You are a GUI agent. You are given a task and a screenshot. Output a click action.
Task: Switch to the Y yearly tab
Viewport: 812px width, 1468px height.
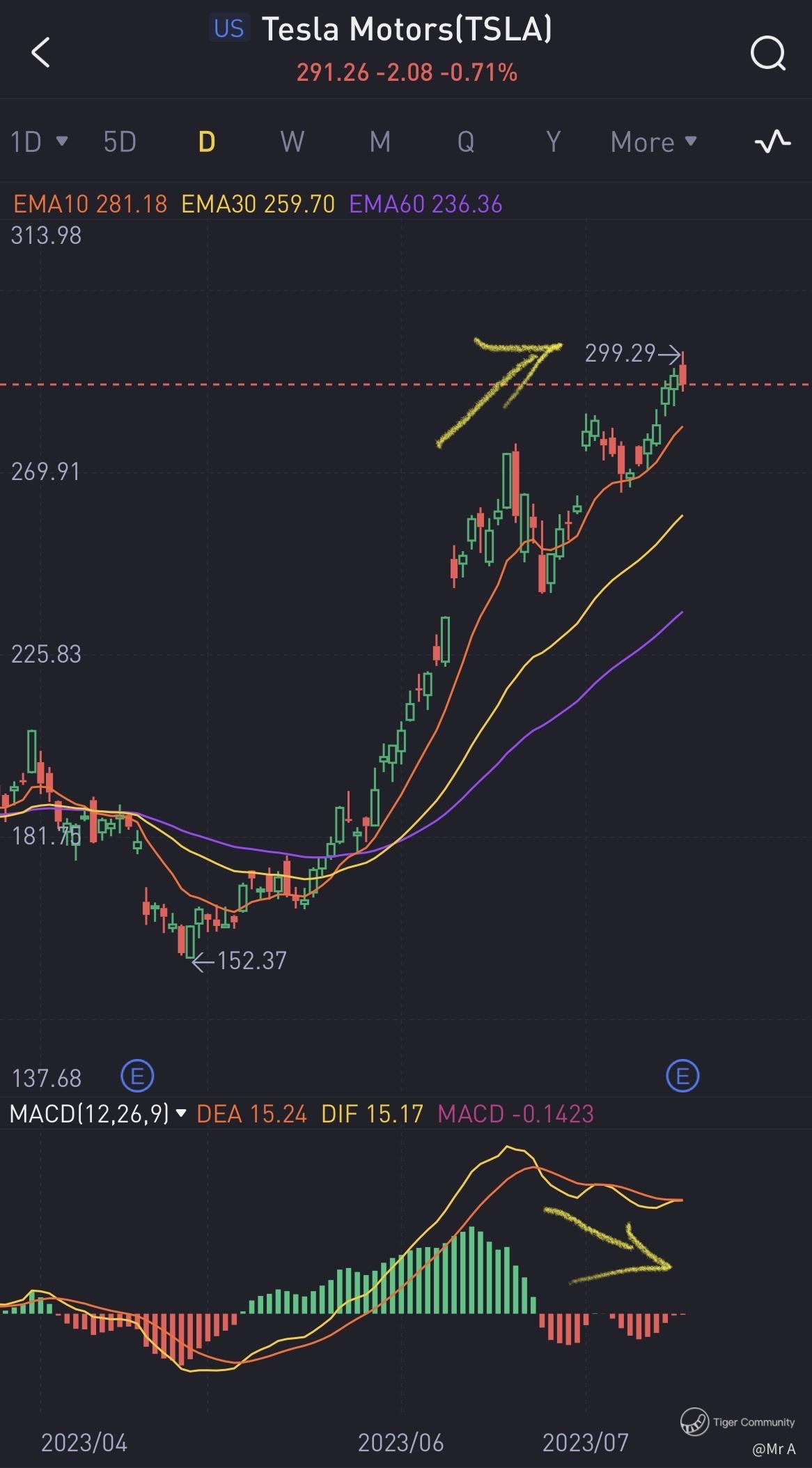[553, 142]
